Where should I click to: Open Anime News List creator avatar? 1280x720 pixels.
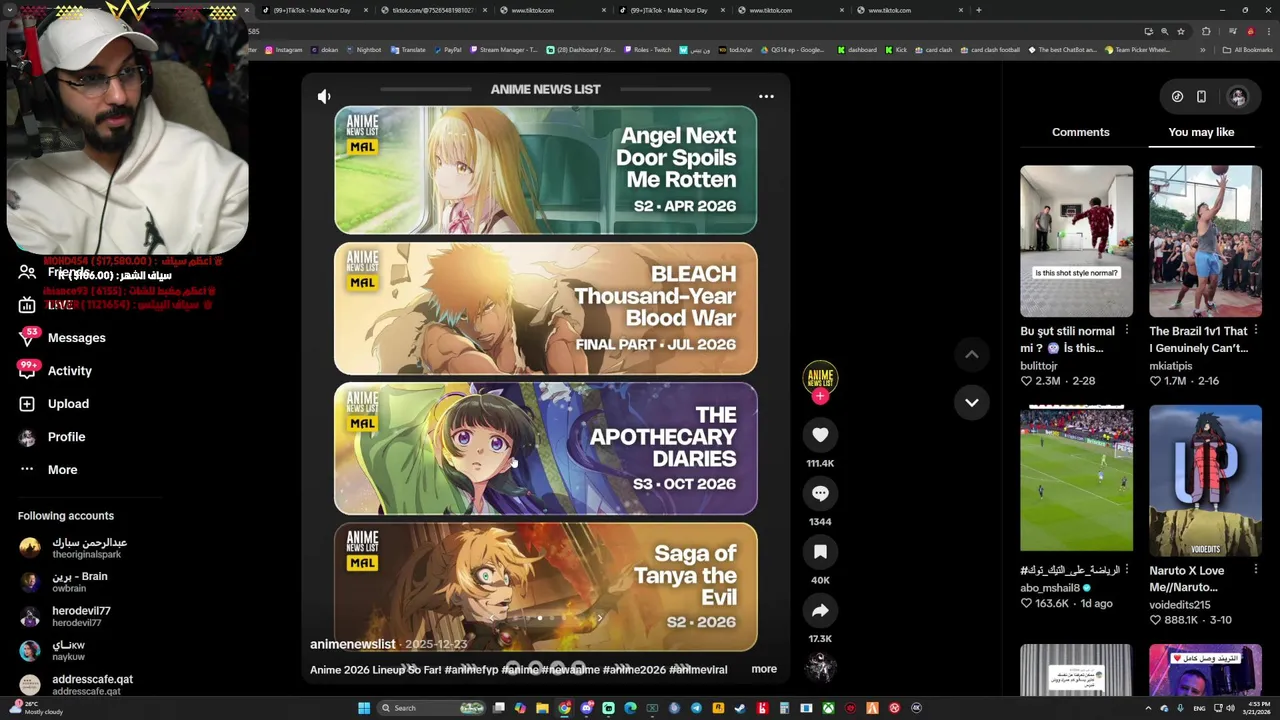pos(820,377)
